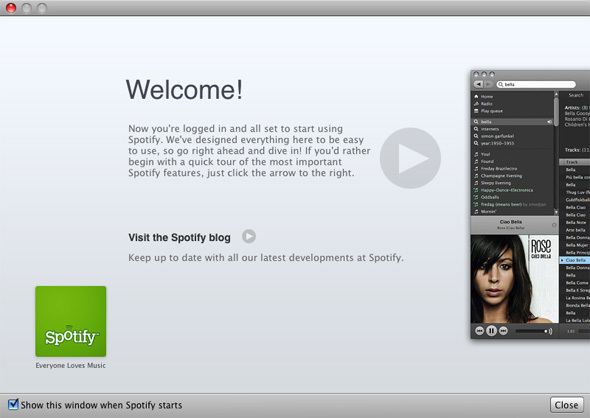Open Radio in the preview sidebar
Screen dimensions: 590x418
[484, 103]
